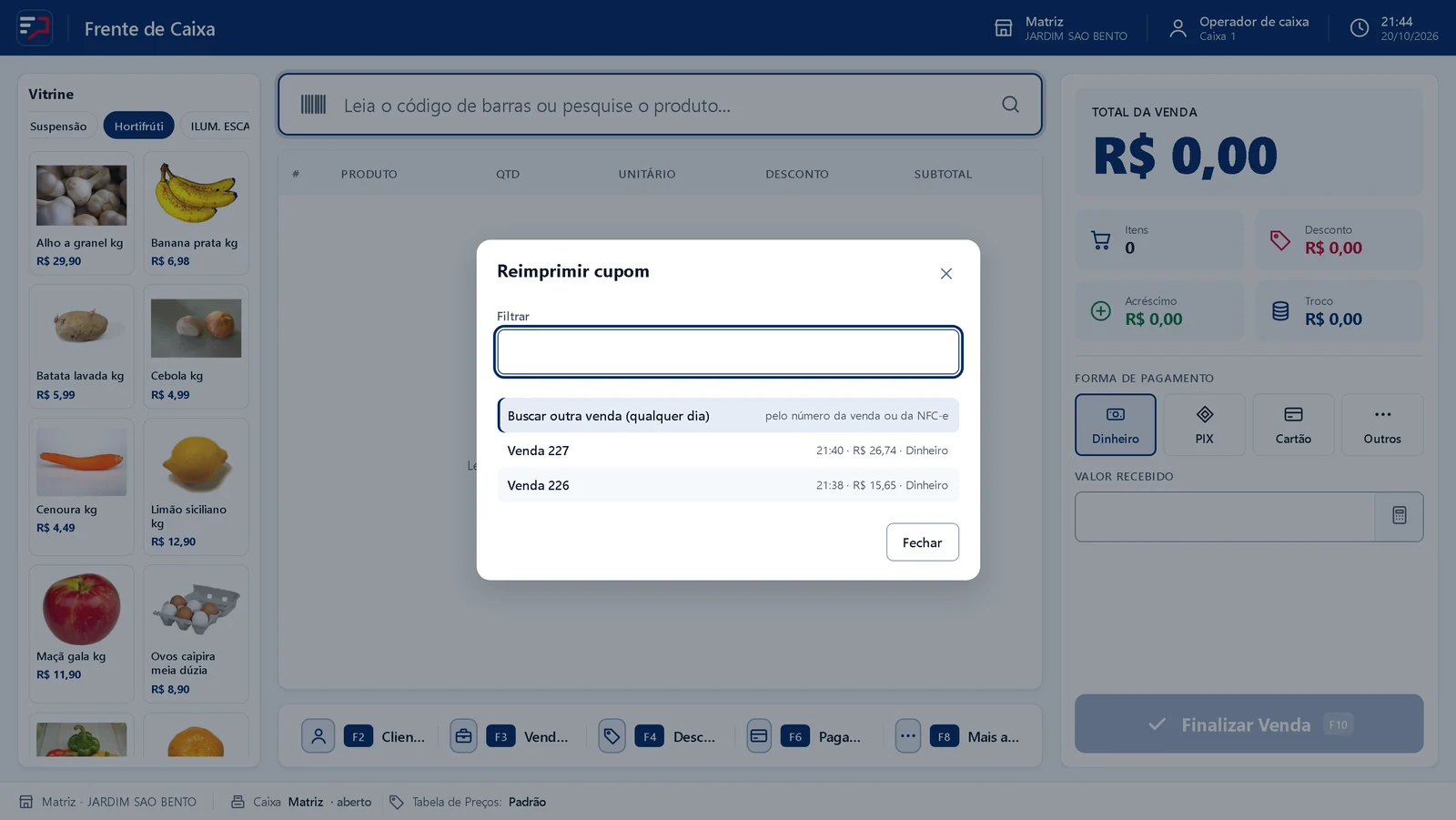Choose Venda 226 from the list
This screenshot has width=1456, height=820.
(728, 485)
